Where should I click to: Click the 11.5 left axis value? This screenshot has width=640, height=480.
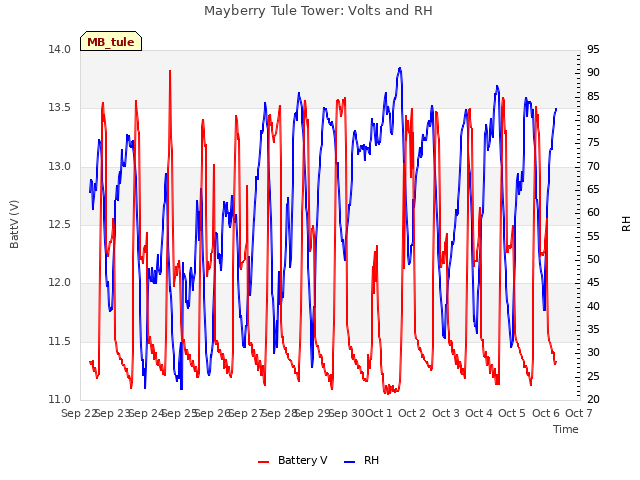[x=60, y=341]
